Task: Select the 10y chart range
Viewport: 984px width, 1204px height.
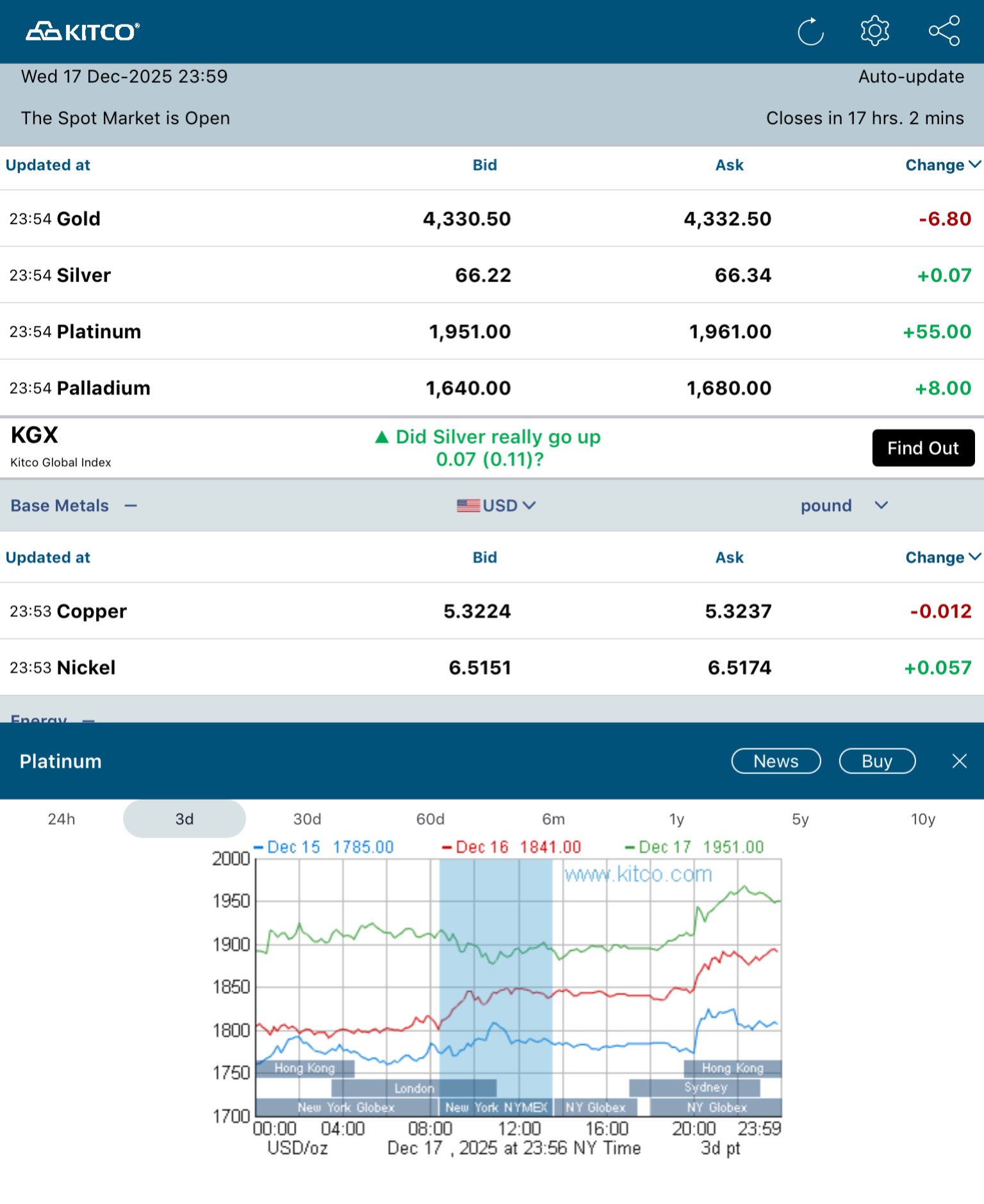Action: point(923,819)
